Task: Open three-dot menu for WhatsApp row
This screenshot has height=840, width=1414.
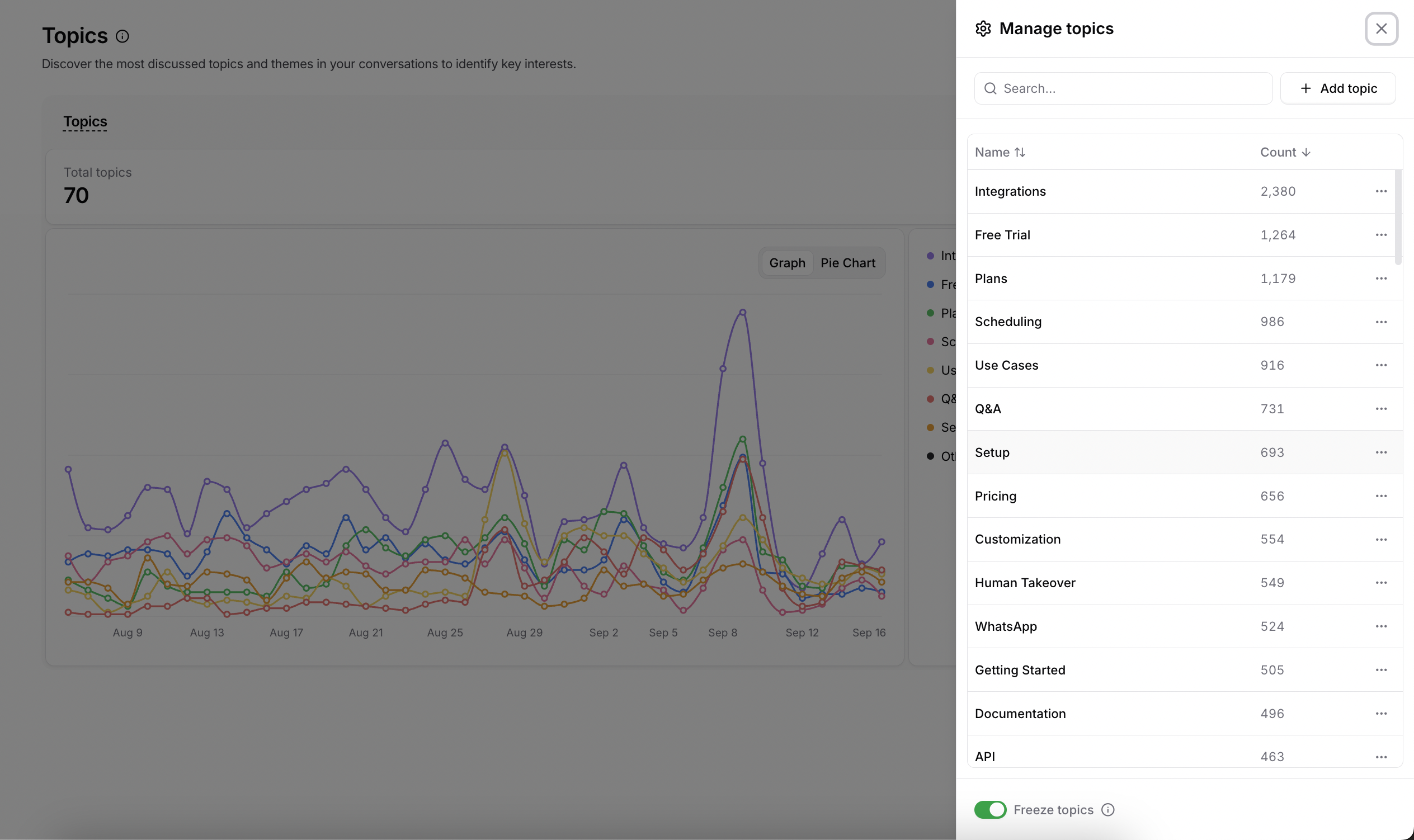Action: pyautogui.click(x=1380, y=626)
